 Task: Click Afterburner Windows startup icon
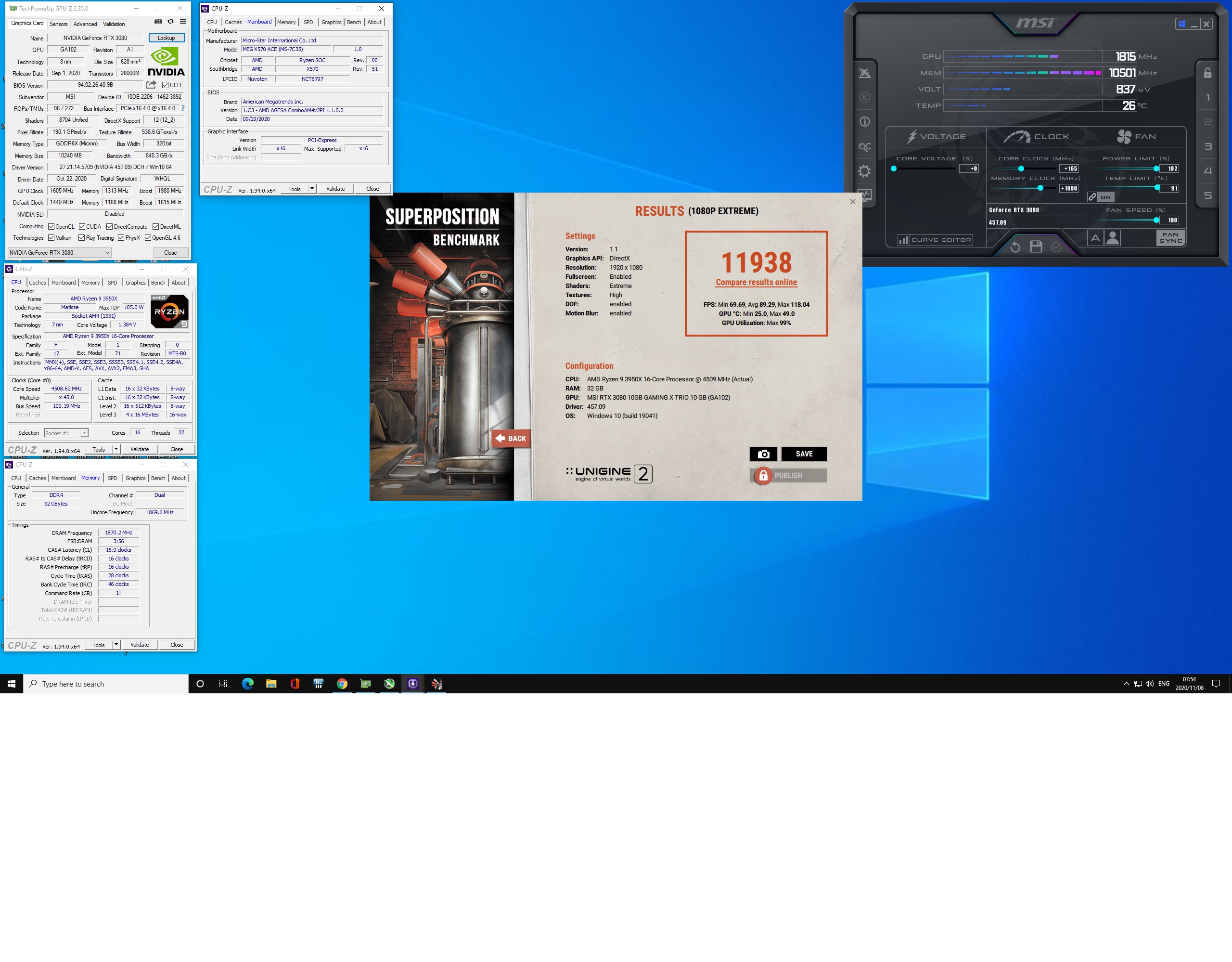click(1182, 24)
